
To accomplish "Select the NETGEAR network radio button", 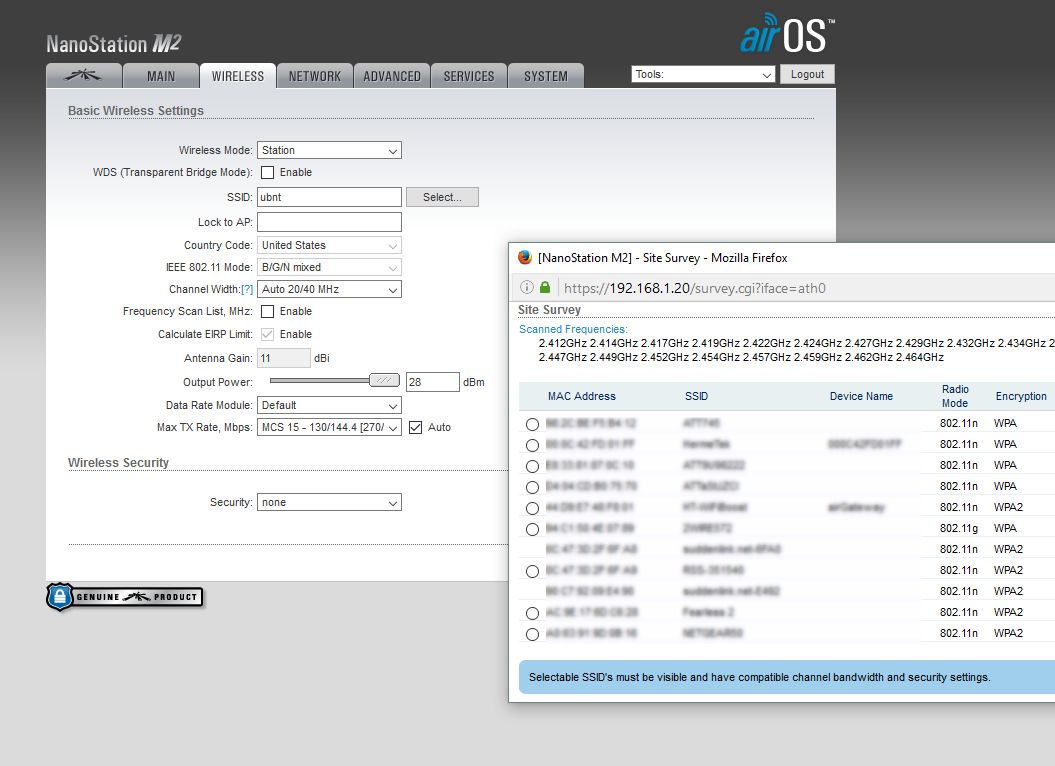I will tap(532, 634).
